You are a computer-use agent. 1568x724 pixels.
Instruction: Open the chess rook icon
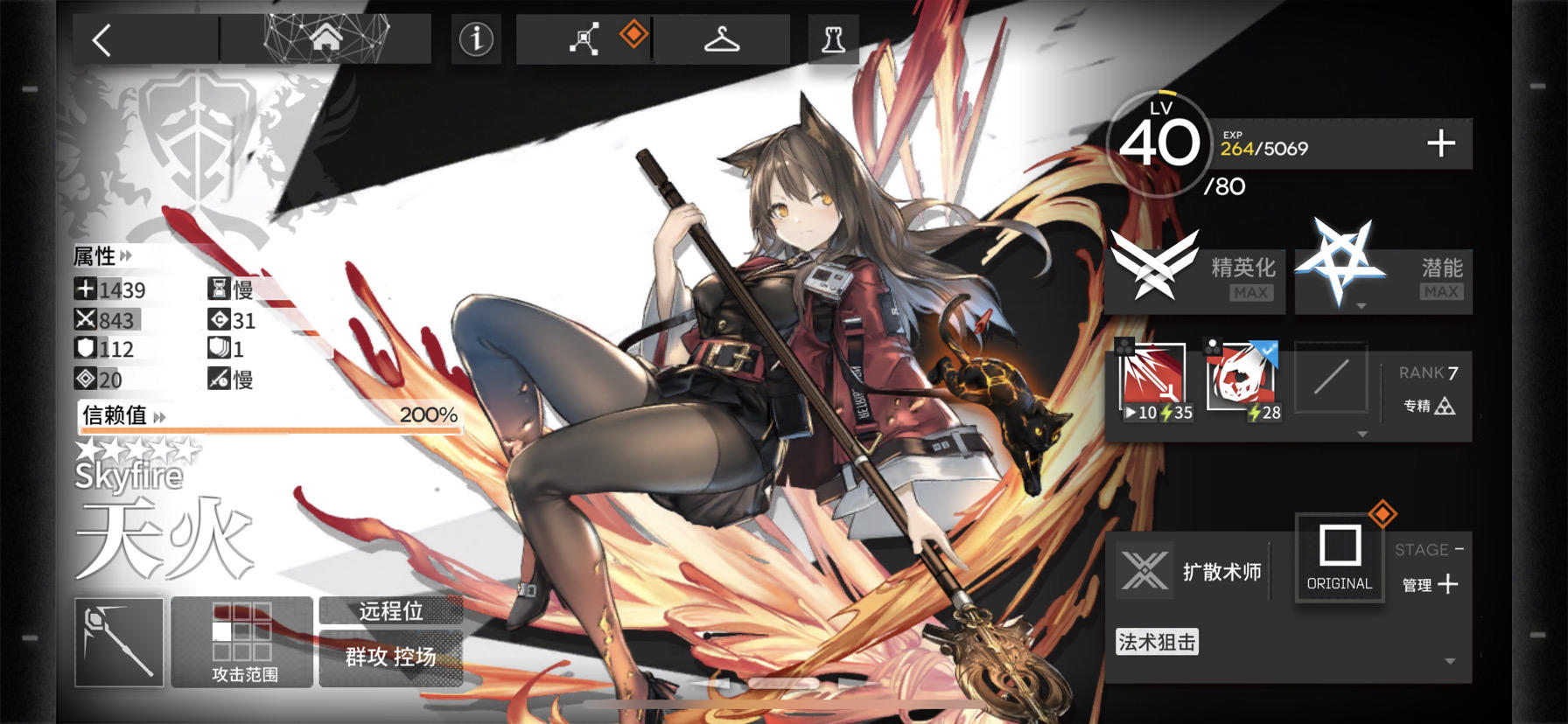tap(833, 39)
